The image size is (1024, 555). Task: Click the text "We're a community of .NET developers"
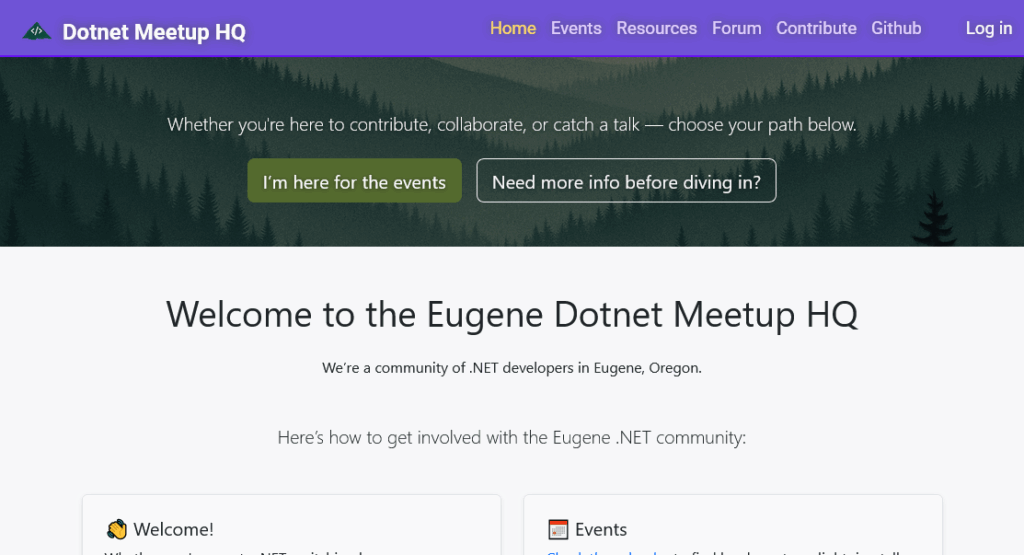point(449,368)
